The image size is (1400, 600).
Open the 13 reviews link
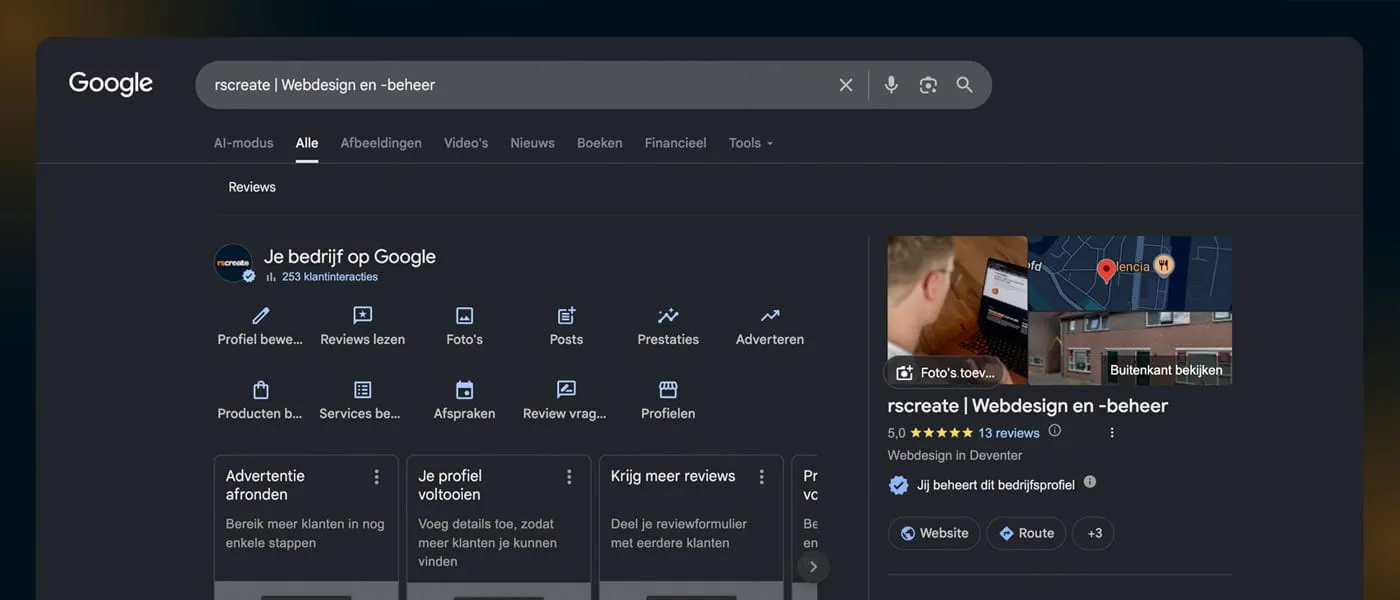(1009, 433)
